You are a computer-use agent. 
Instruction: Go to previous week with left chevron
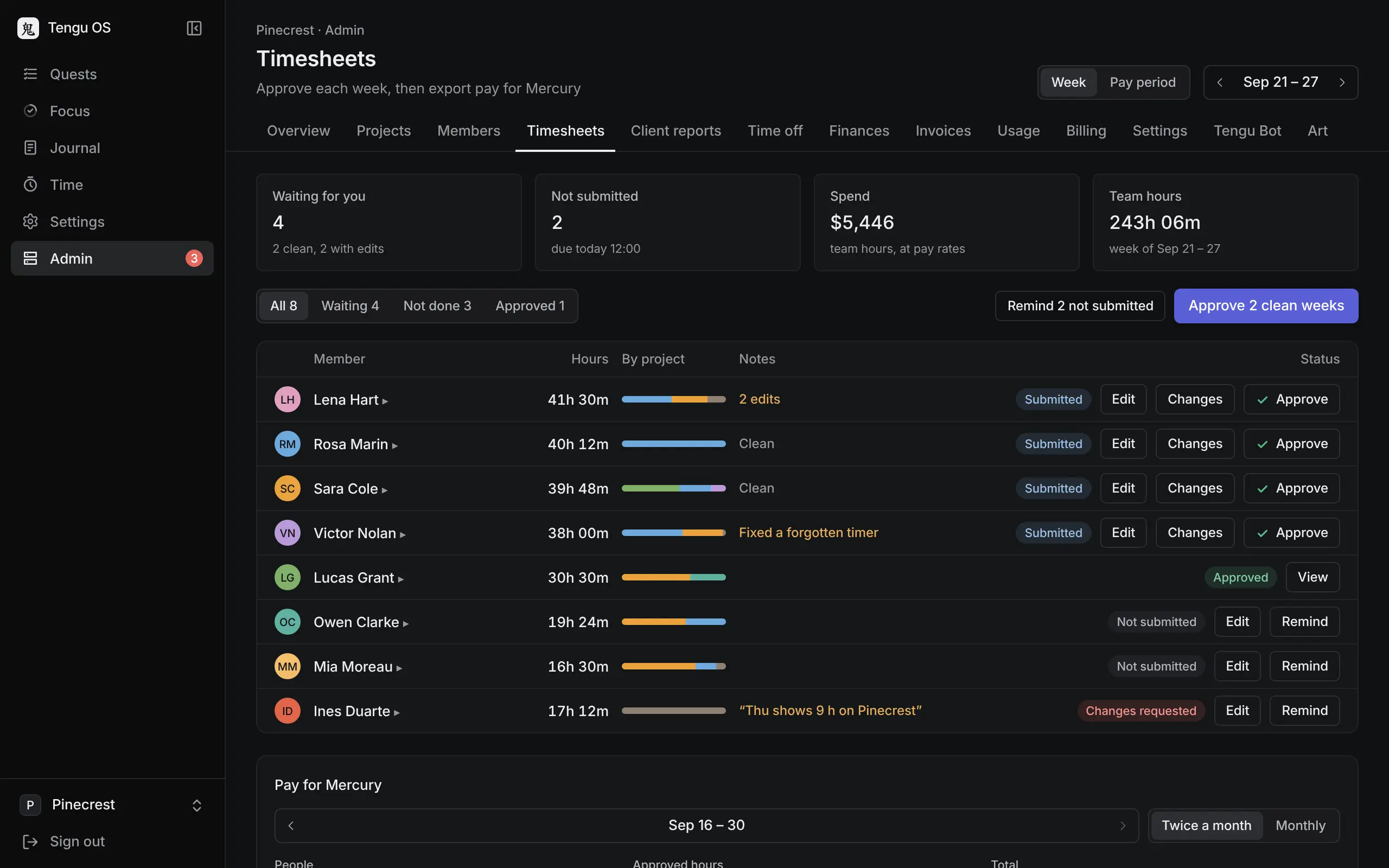click(x=1220, y=82)
